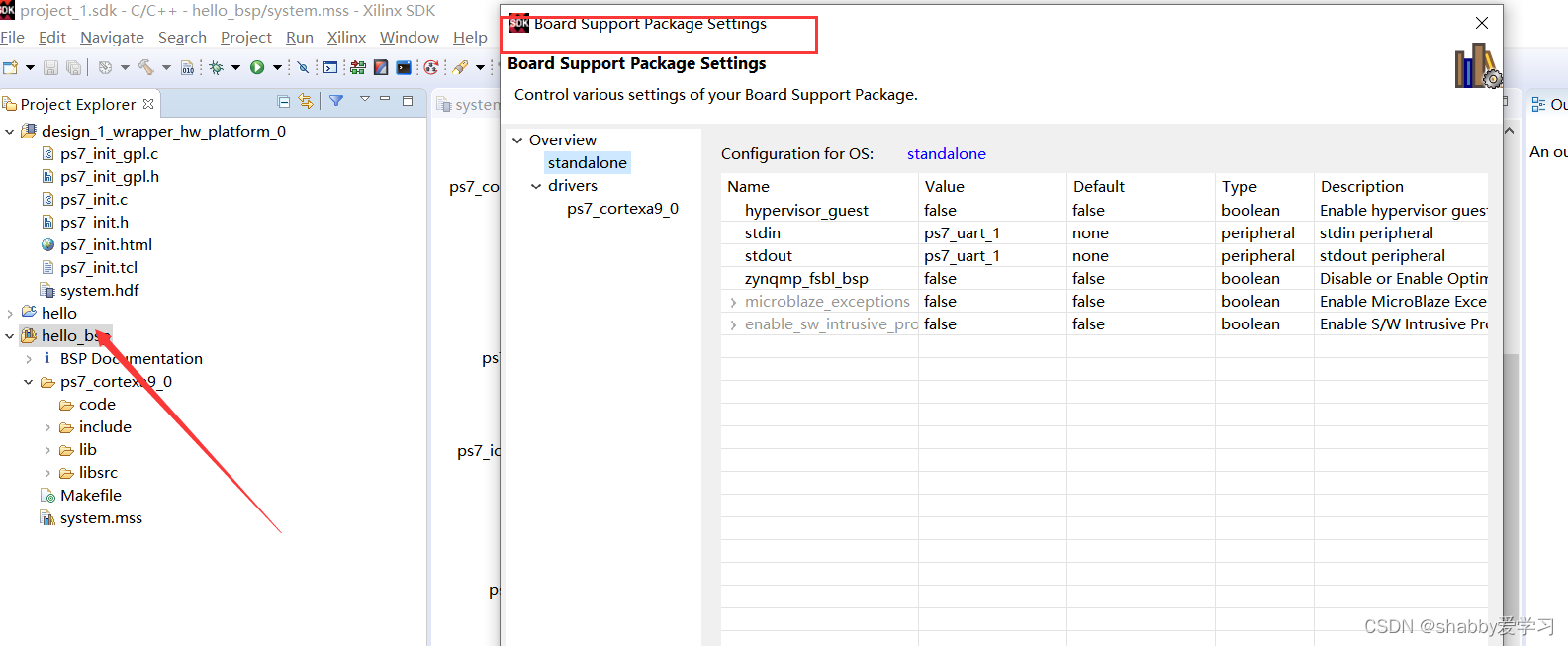Open the Xilinx menu
This screenshot has width=1568, height=646.
[x=346, y=37]
